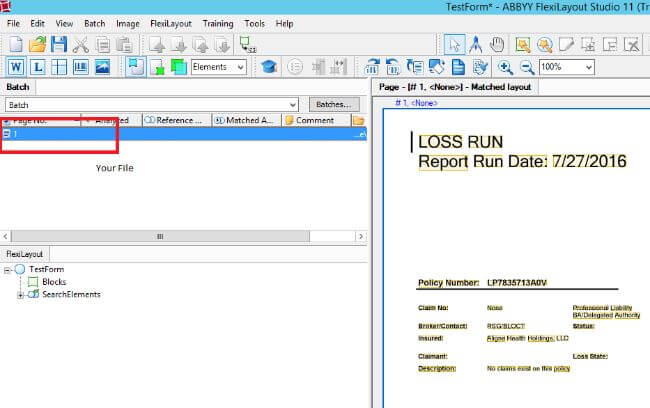The image size is (650, 408).
Task: Toggle the highlighted blue block display button
Action: 136,67
